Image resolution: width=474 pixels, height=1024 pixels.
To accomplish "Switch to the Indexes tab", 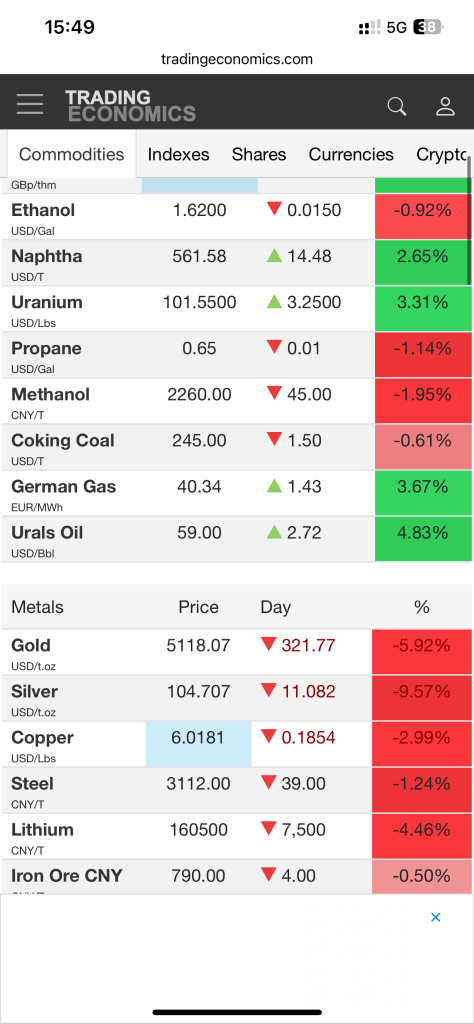I will tap(178, 154).
